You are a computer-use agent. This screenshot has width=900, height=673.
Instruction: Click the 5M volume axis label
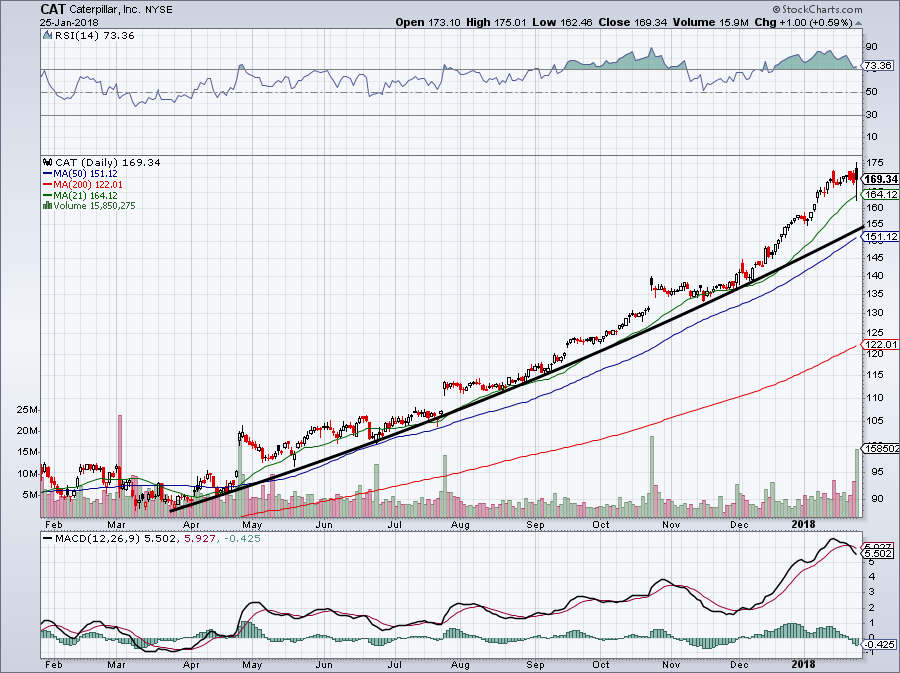coord(30,495)
